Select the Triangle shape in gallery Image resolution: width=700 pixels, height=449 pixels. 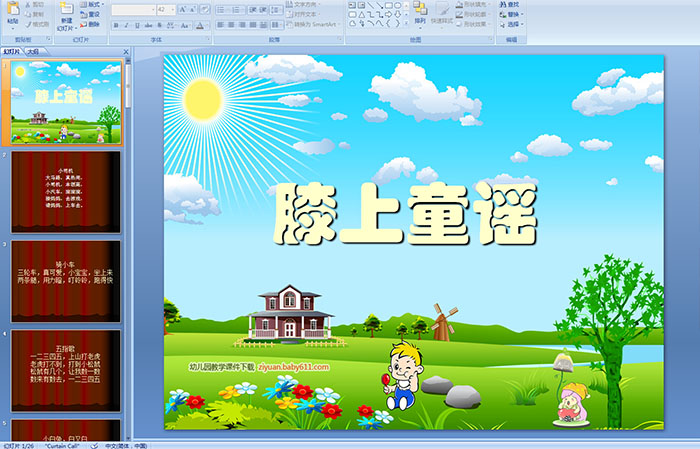[x=362, y=15]
